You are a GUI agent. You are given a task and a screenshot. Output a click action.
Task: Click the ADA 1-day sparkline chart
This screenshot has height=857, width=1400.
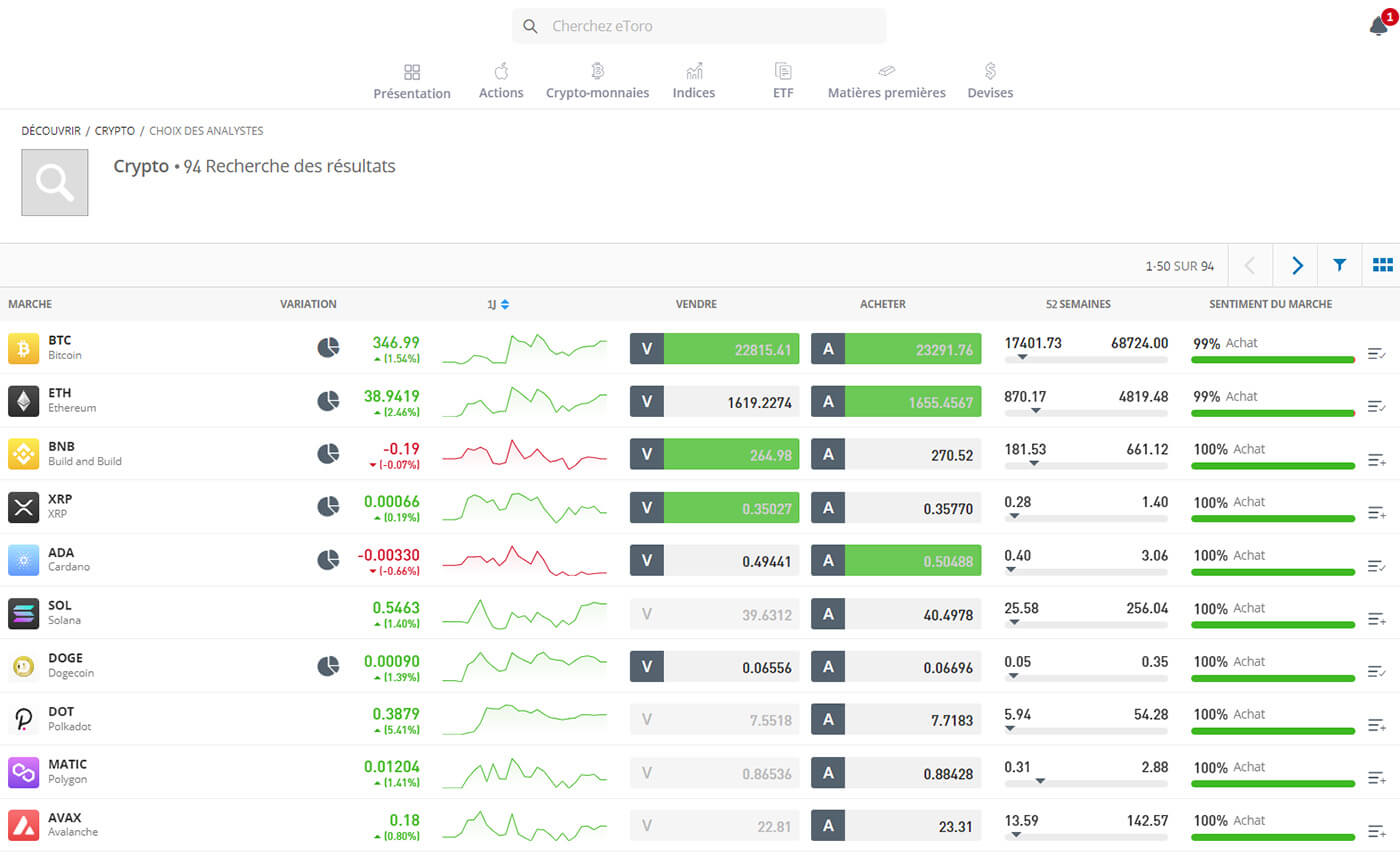[524, 561]
